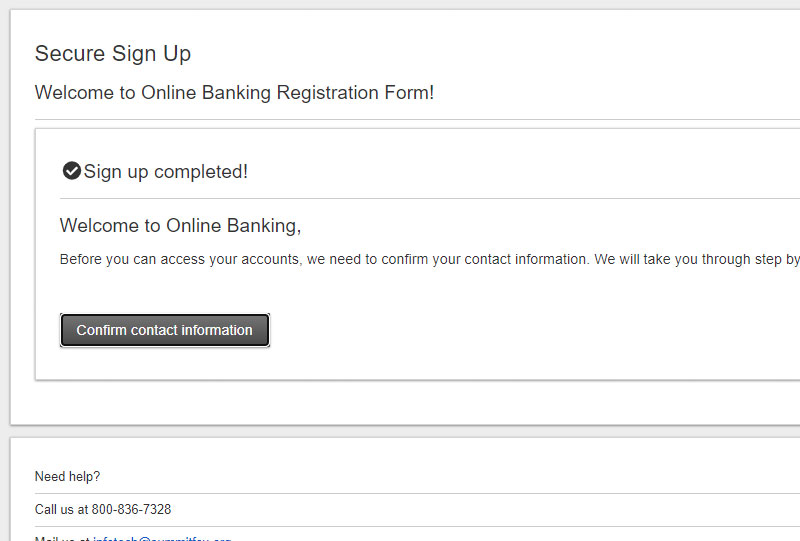800x541 pixels.
Task: Click the 'Before you can access your accounts' paragraph
Action: click(430, 259)
